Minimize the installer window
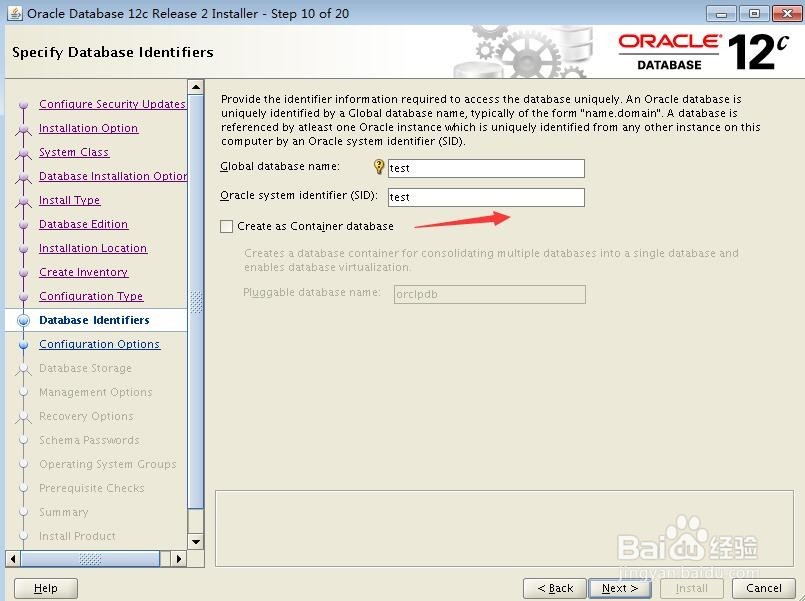 (721, 14)
